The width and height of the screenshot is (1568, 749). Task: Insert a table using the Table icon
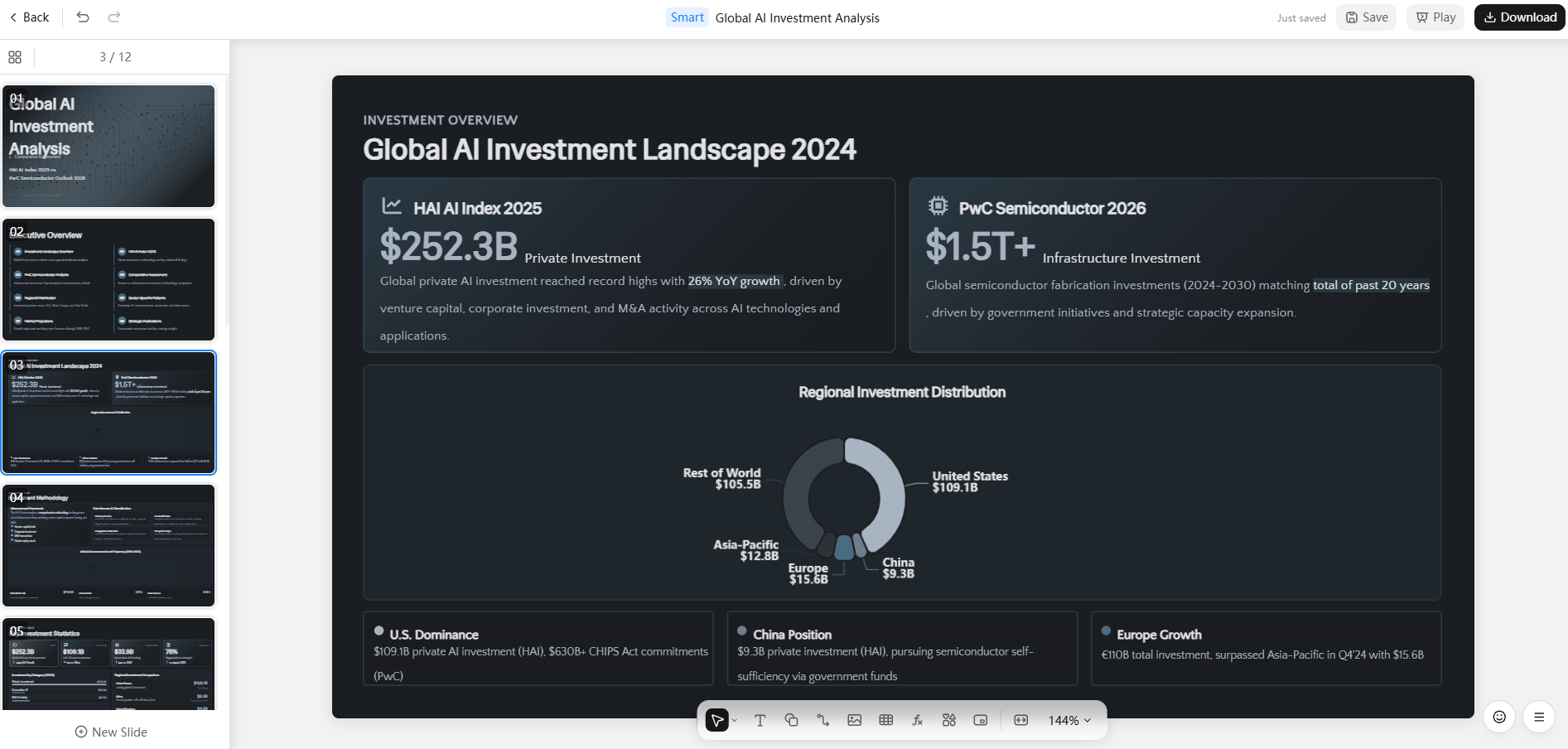[x=885, y=720]
